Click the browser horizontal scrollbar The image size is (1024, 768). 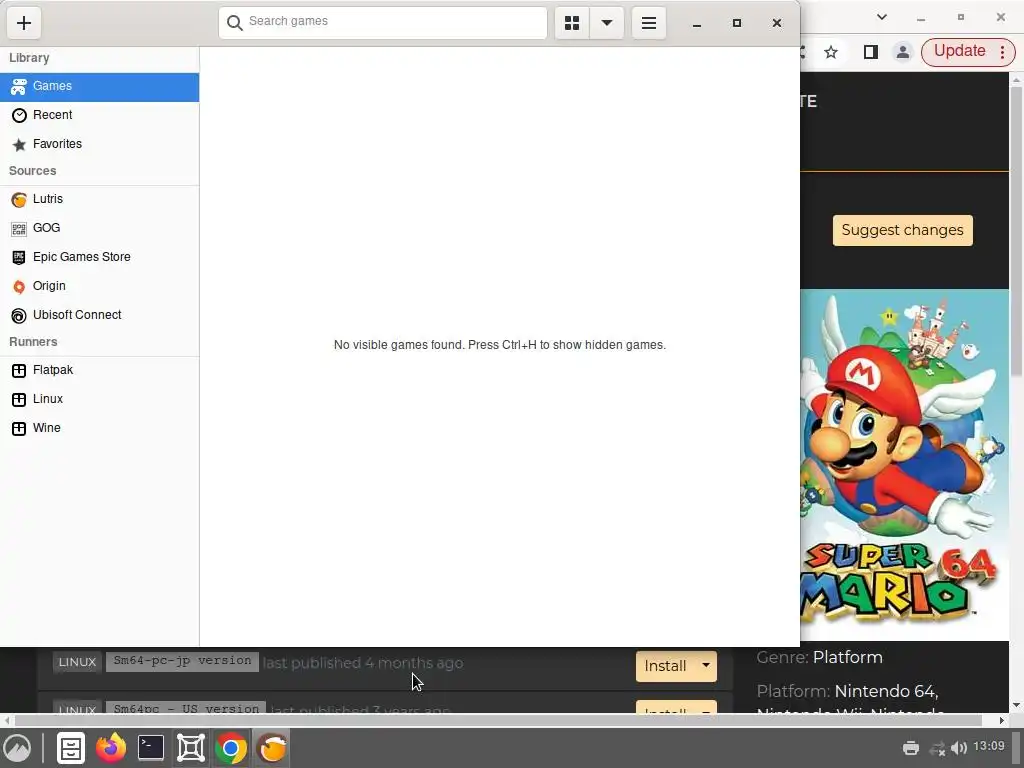498,720
